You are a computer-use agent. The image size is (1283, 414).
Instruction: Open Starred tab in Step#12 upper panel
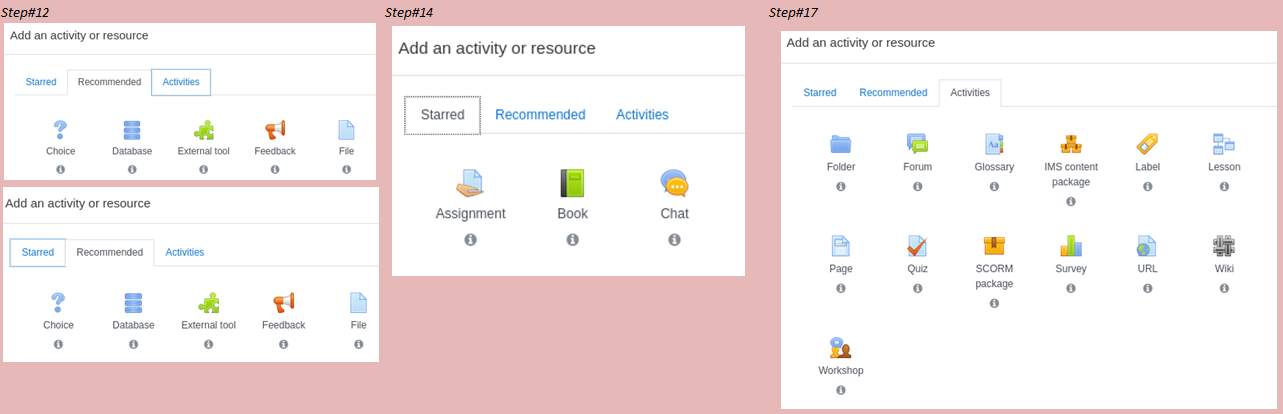(x=41, y=82)
